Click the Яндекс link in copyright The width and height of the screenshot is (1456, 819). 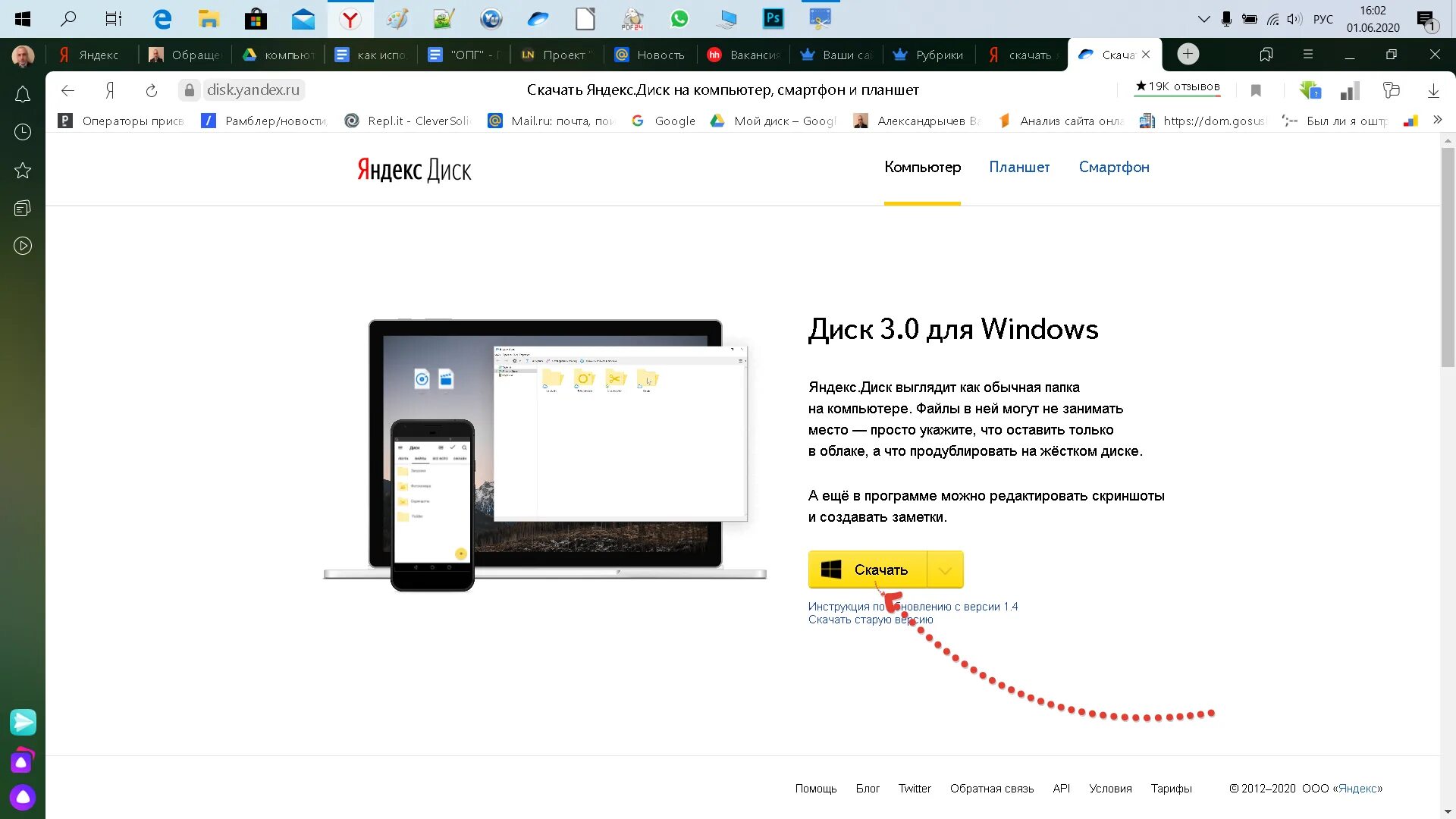(x=1358, y=789)
